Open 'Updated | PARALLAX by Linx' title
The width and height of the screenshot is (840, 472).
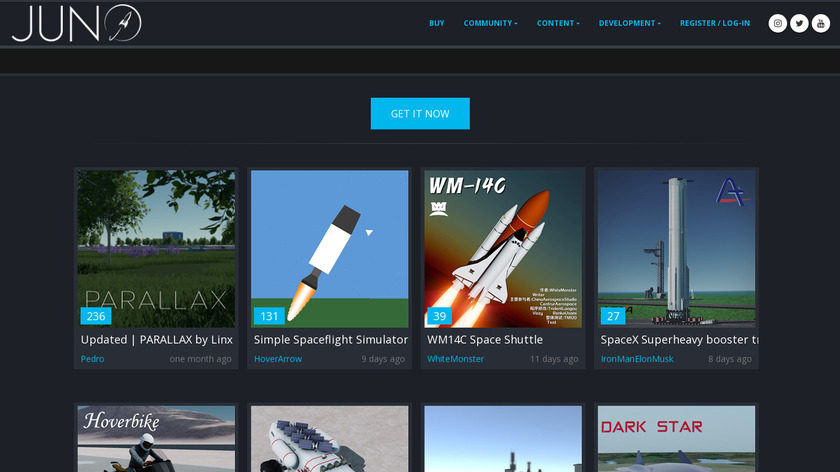point(156,340)
